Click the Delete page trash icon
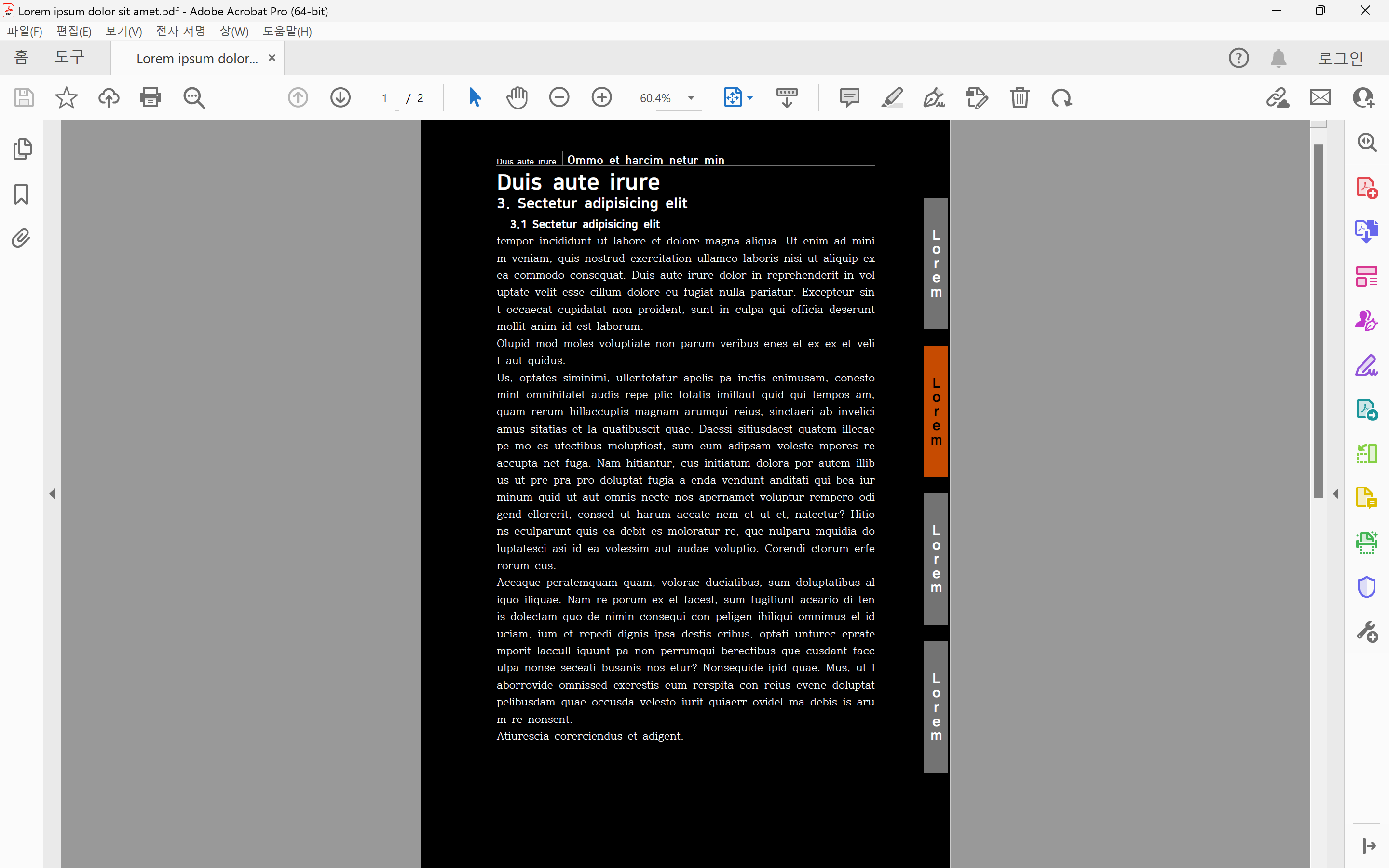The height and width of the screenshot is (868, 1389). (1020, 97)
